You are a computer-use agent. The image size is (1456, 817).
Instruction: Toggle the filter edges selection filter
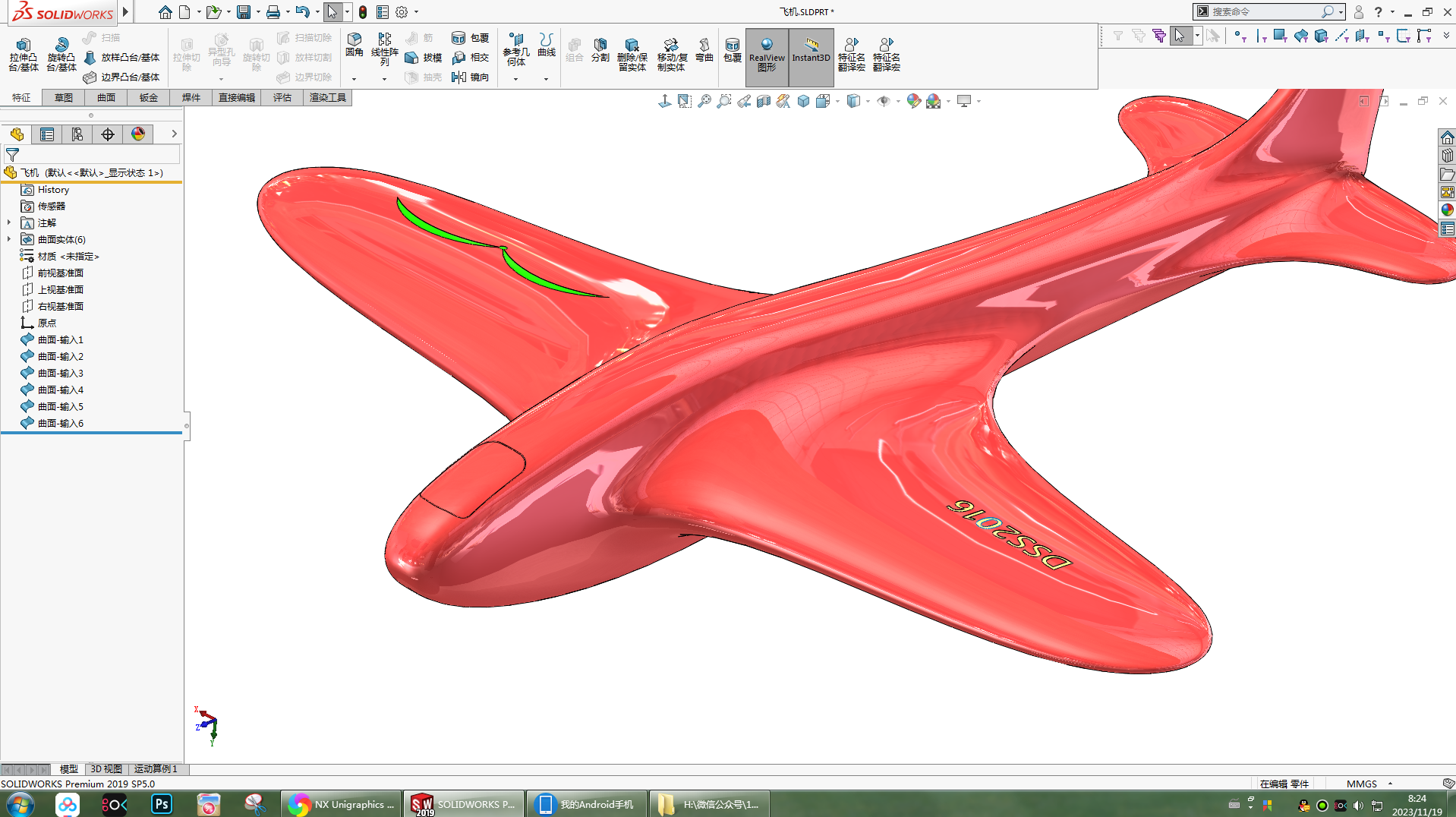tap(1261, 36)
